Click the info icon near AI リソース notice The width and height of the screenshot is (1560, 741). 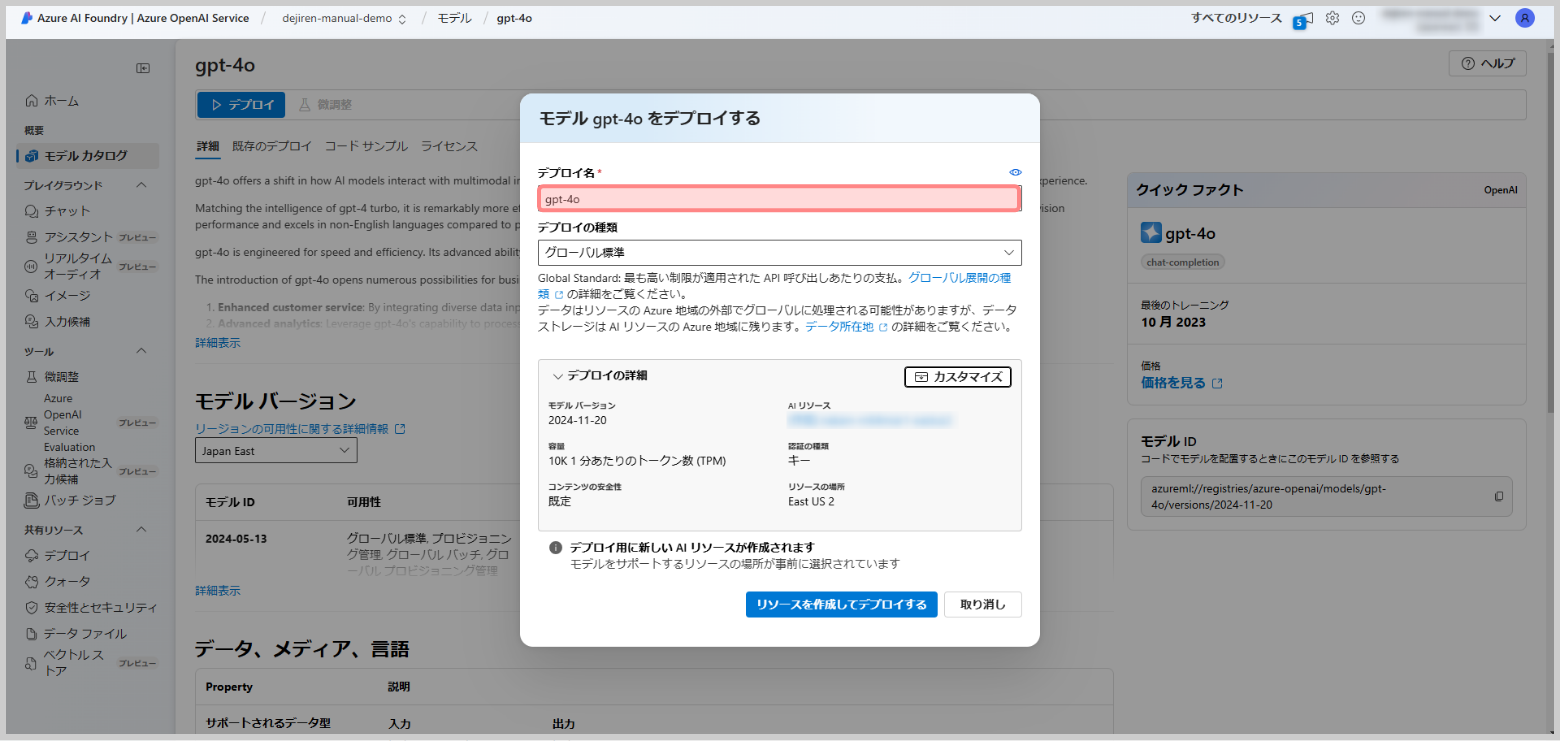click(x=555, y=548)
